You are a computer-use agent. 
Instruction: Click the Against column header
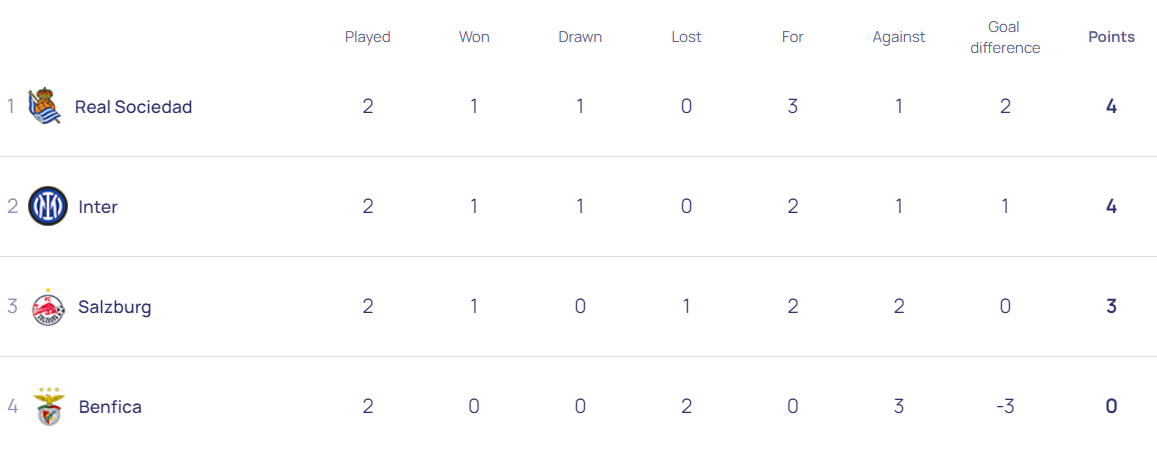899,37
